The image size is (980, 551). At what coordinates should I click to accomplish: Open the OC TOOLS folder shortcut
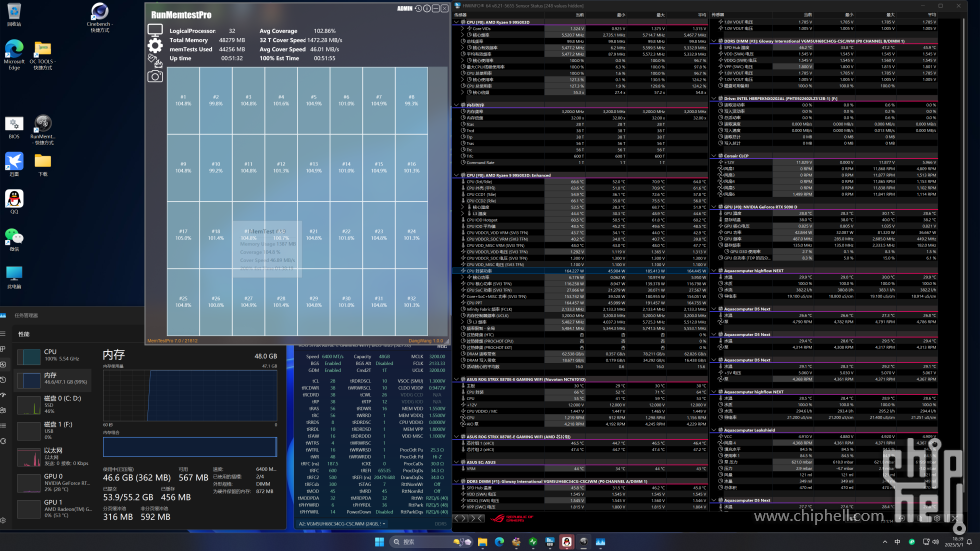click(42, 55)
